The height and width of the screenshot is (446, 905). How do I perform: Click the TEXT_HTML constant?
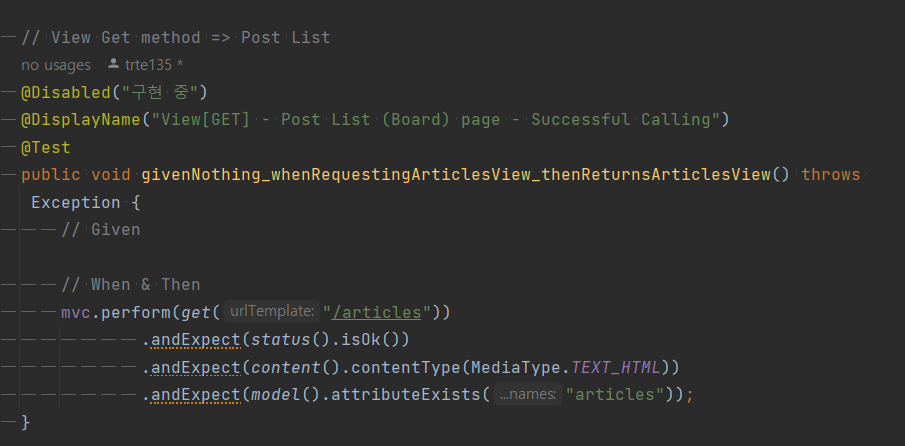pos(616,368)
